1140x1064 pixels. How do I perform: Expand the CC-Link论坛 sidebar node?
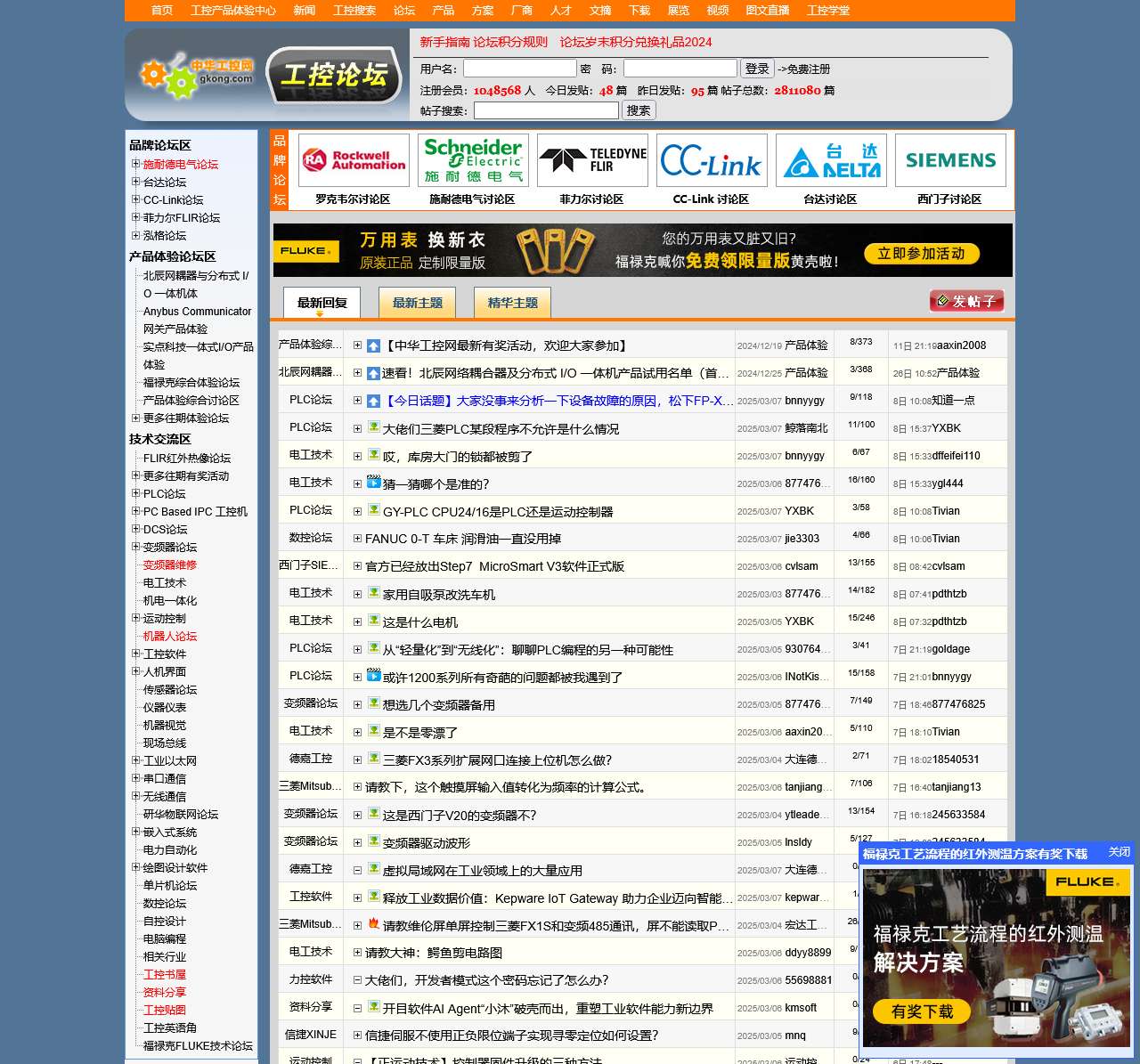tap(136, 199)
